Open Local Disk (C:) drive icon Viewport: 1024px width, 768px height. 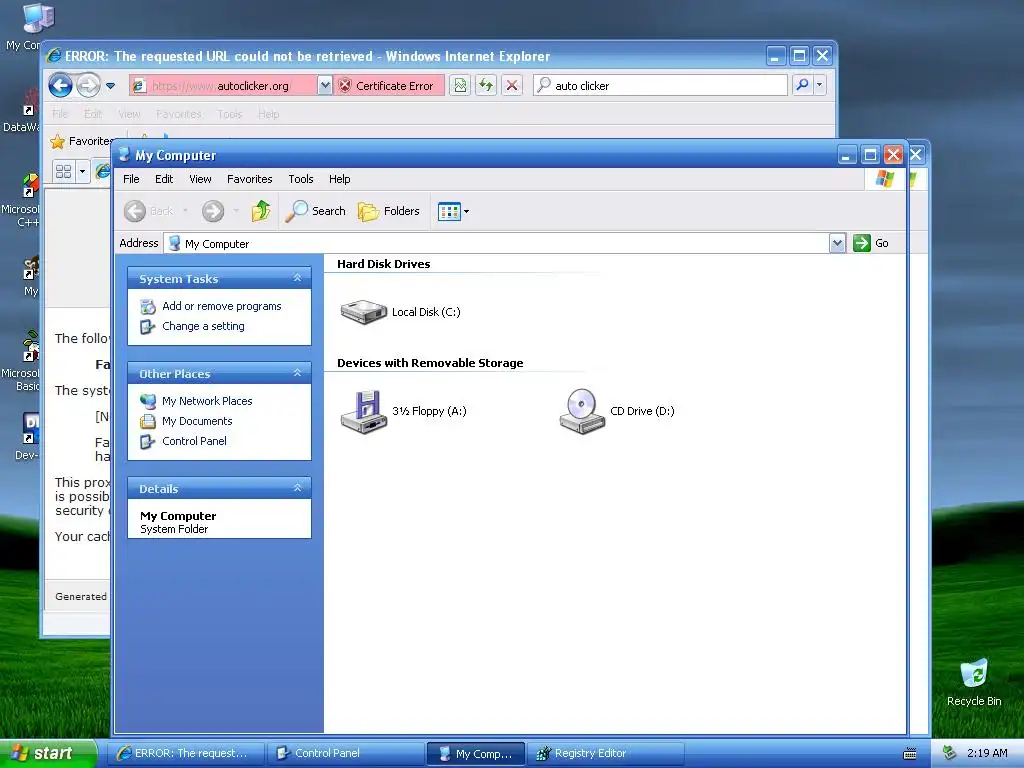pos(364,312)
